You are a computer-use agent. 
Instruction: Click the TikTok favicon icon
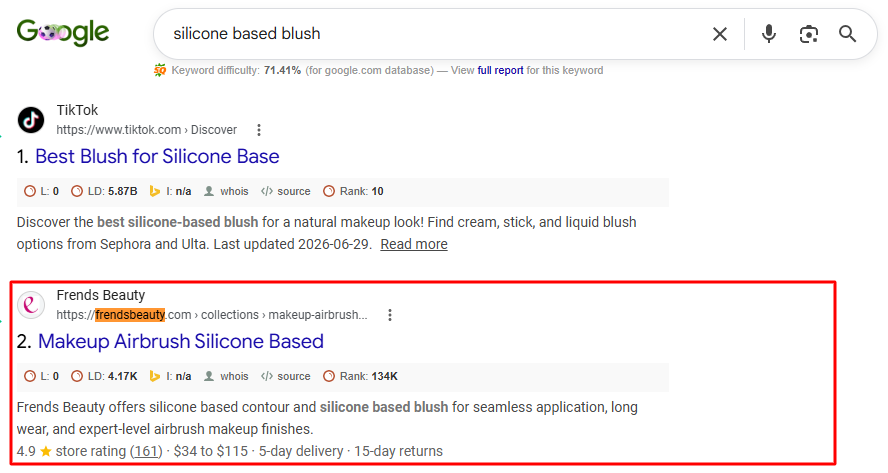pyautogui.click(x=31, y=120)
